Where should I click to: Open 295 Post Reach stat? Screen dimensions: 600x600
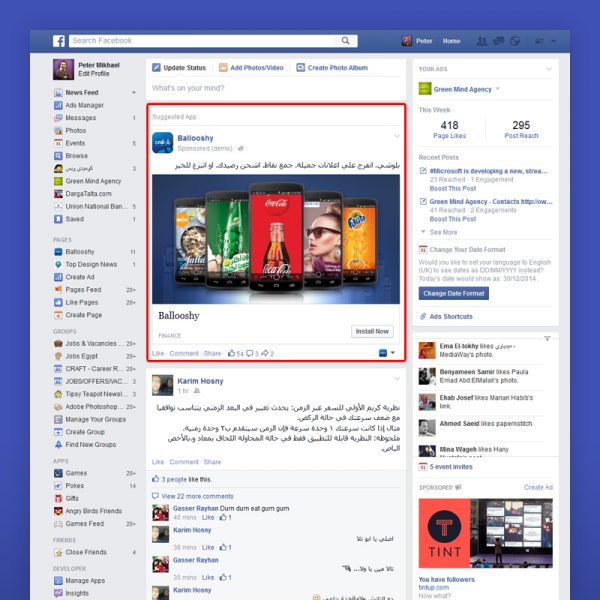pyautogui.click(x=521, y=130)
